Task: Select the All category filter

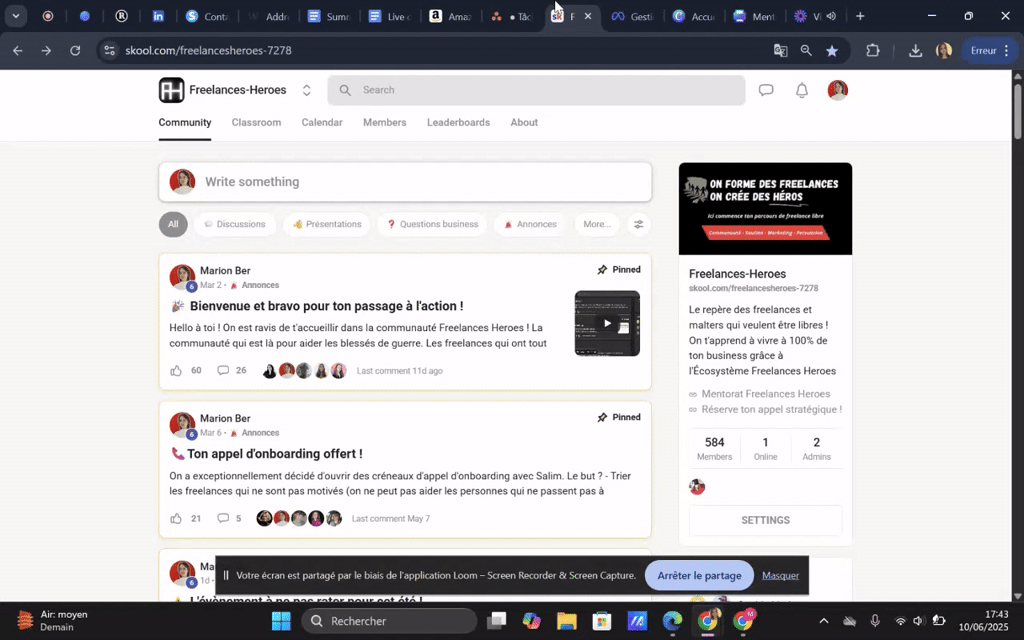Action: [x=173, y=224]
